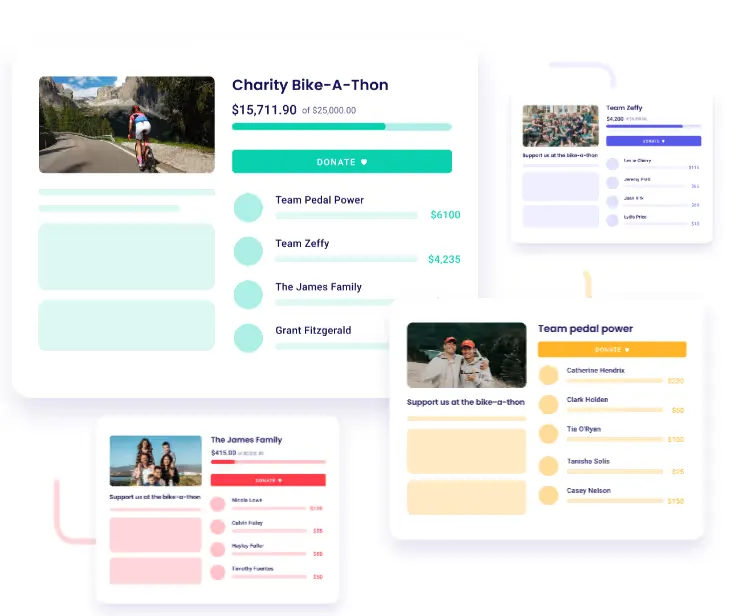Open the two friends photo on Team pedal power card
The height and width of the screenshot is (616, 742).
coord(467,355)
